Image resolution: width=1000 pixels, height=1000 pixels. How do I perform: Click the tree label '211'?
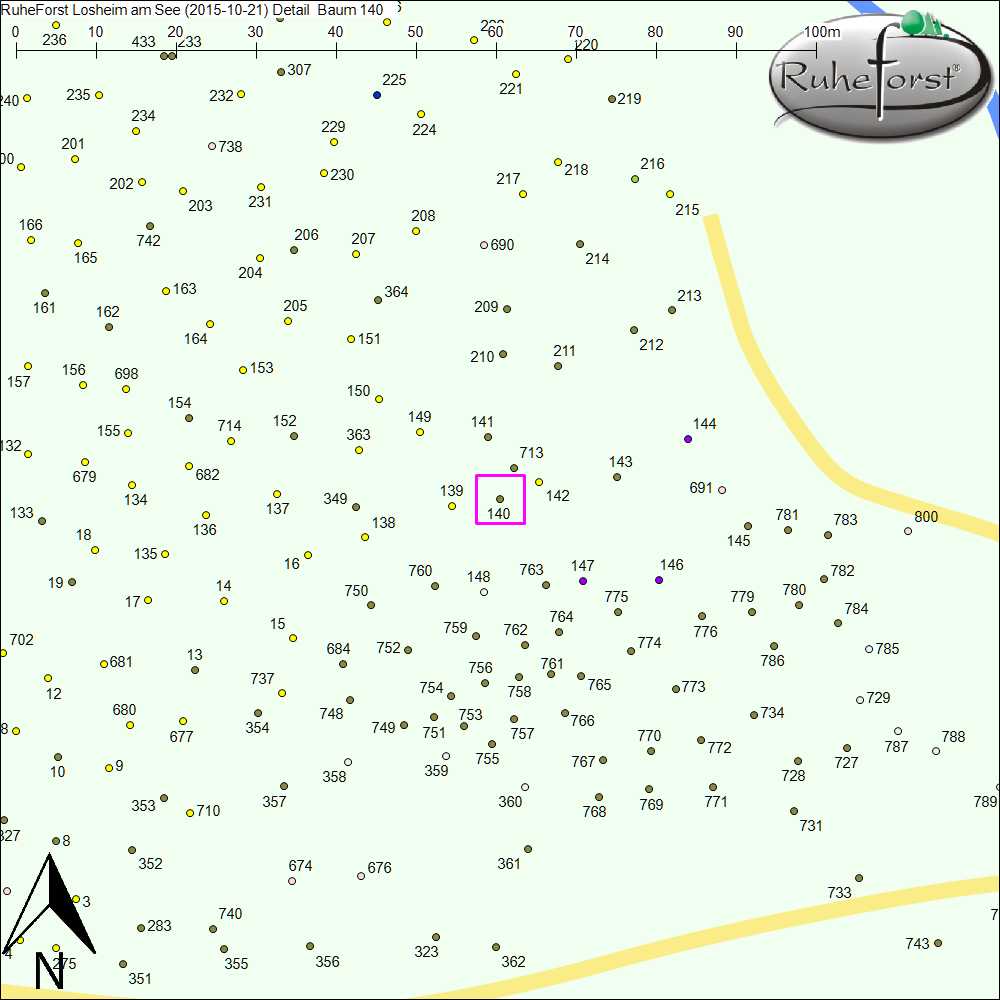[564, 351]
